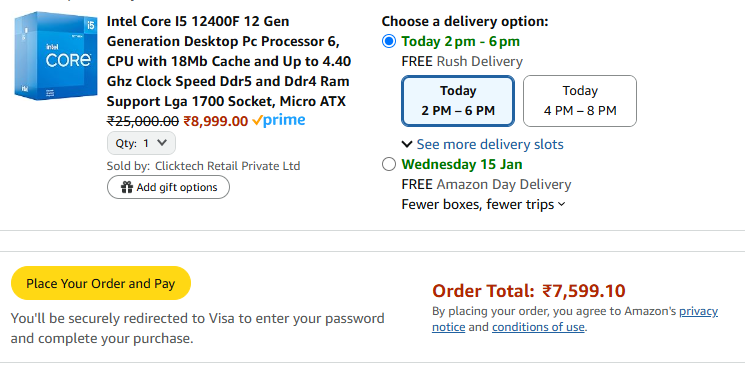
Task: Open the Qty: 1 quantity dropdown
Action: pyautogui.click(x=141, y=143)
